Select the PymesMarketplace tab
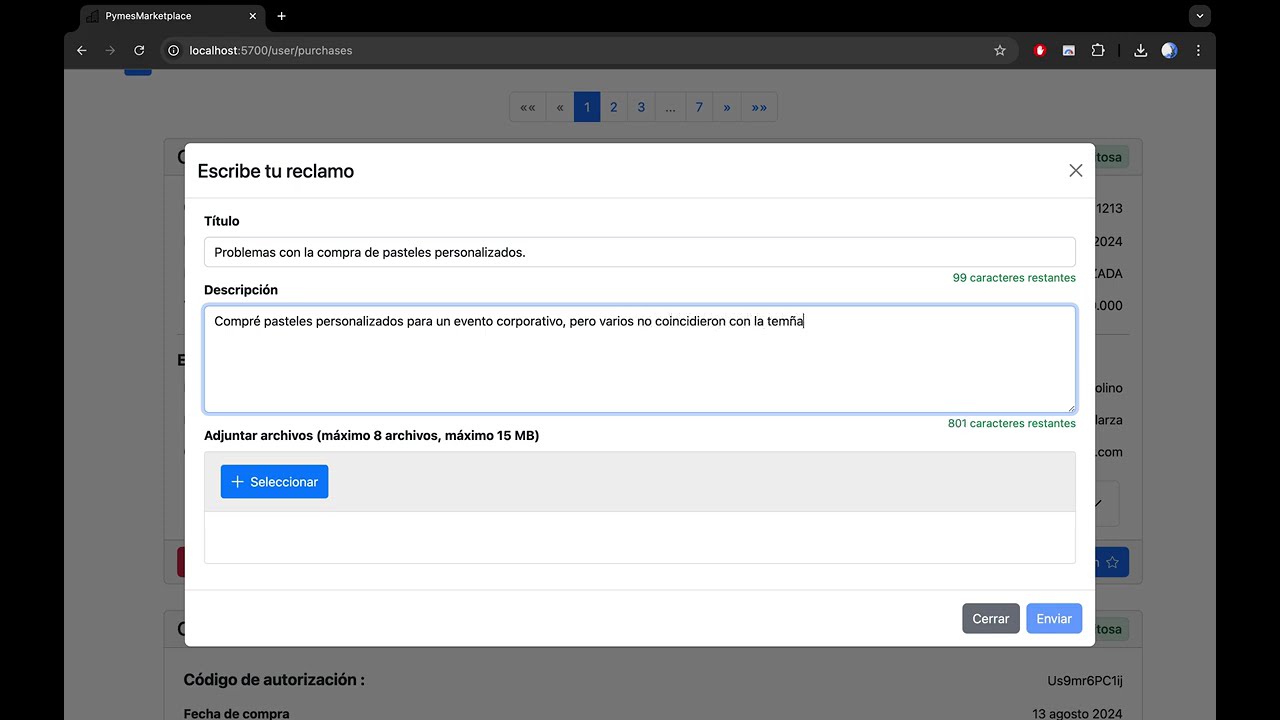 pyautogui.click(x=170, y=16)
